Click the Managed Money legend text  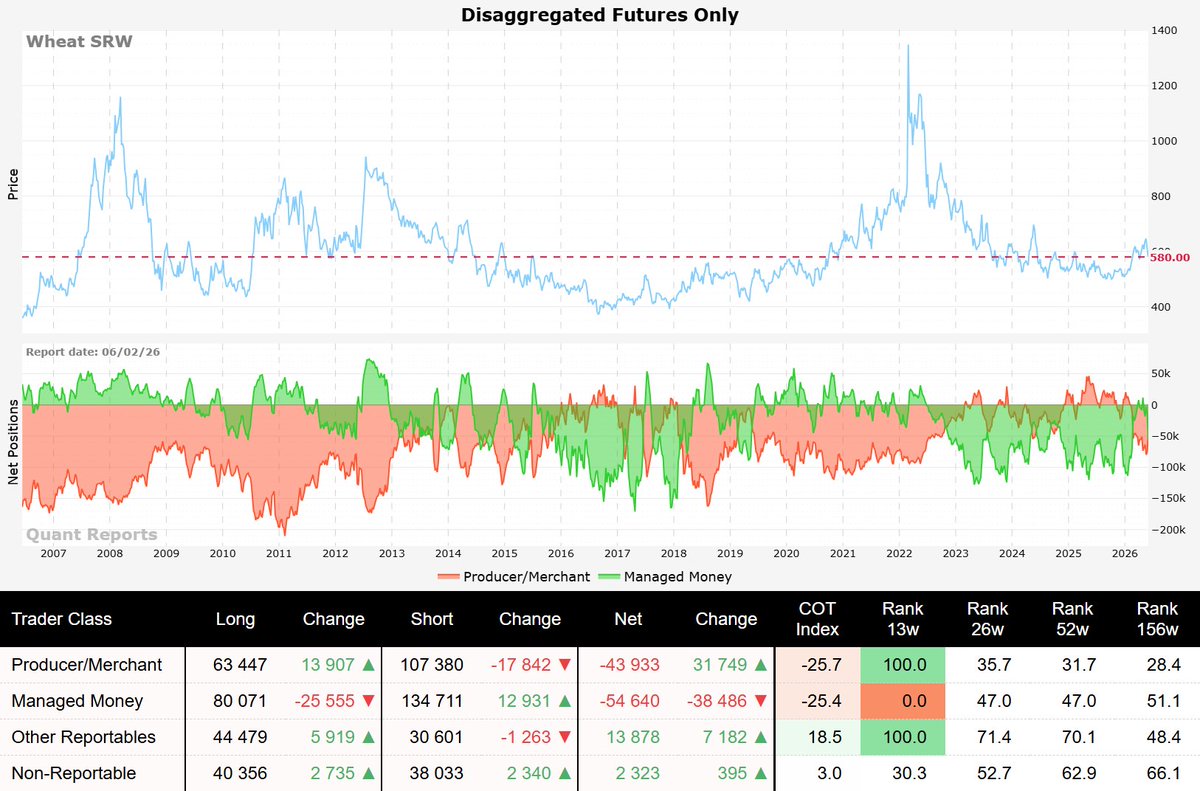tap(678, 577)
